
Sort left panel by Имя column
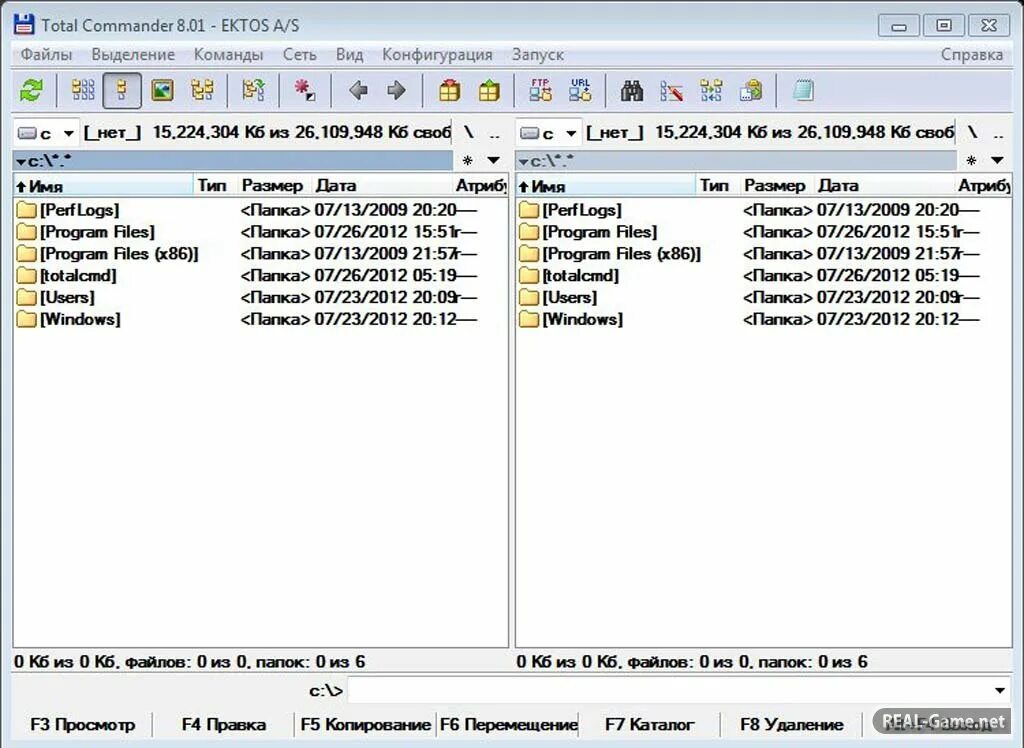[x=103, y=186]
